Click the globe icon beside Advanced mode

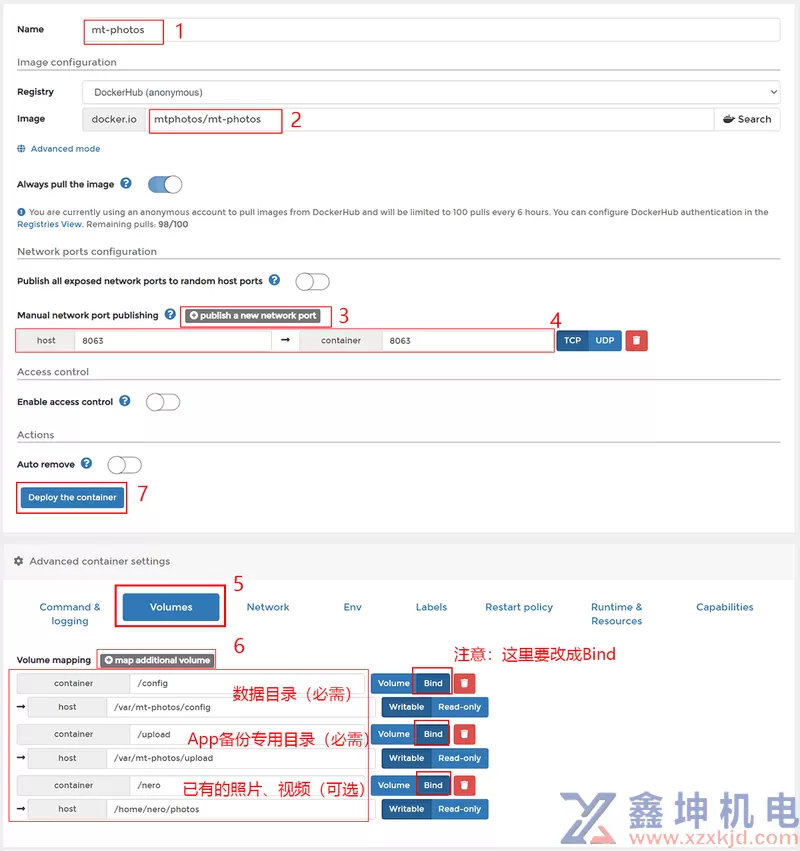[x=21, y=149]
